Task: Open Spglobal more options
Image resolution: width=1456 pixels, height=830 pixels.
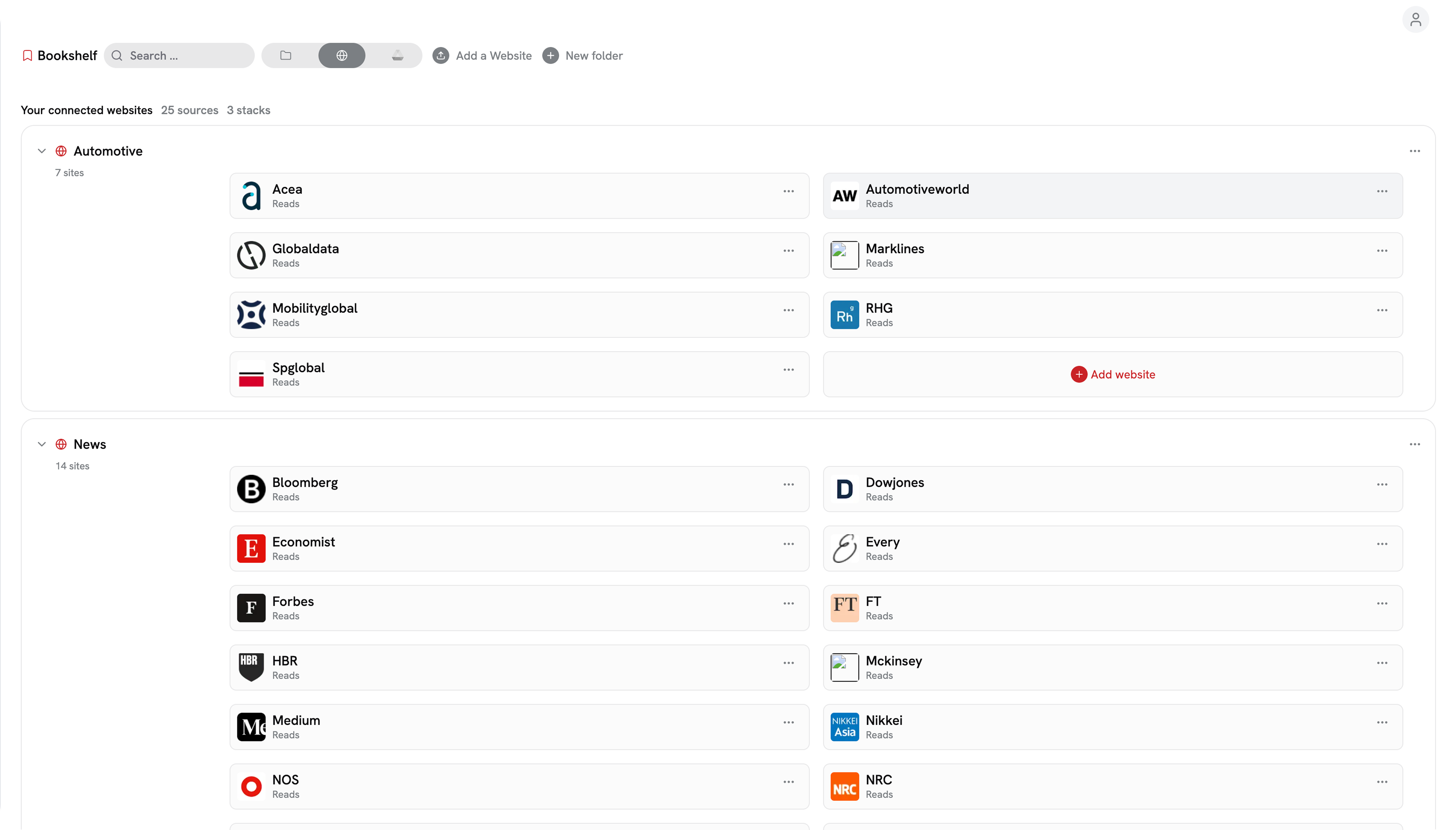Action: pos(788,369)
